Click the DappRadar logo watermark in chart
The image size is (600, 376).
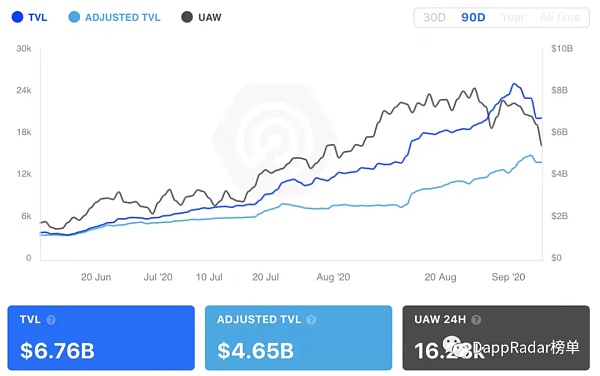click(274, 139)
